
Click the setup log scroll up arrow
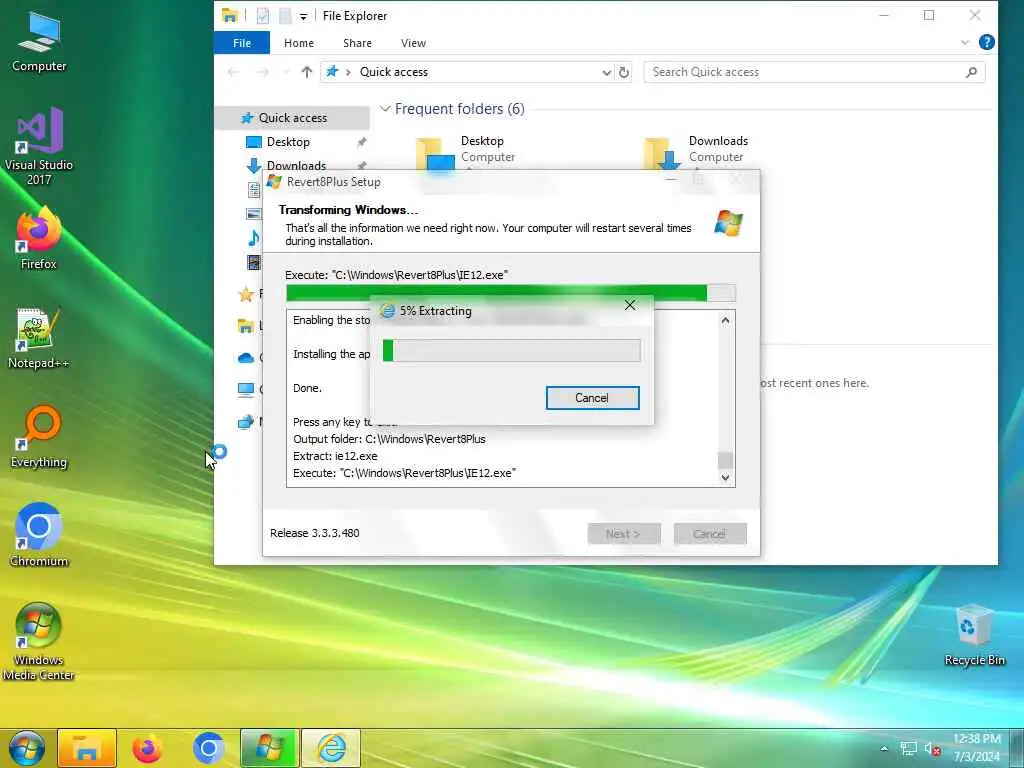[x=725, y=320]
